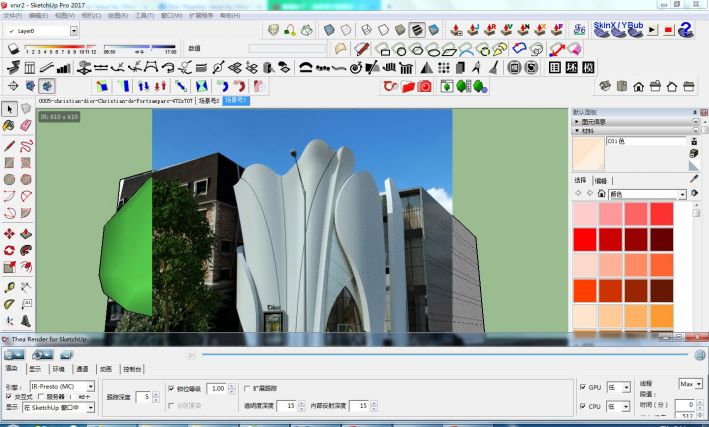
Task: Switch to the Thea 显示 tab
Action: (35, 369)
